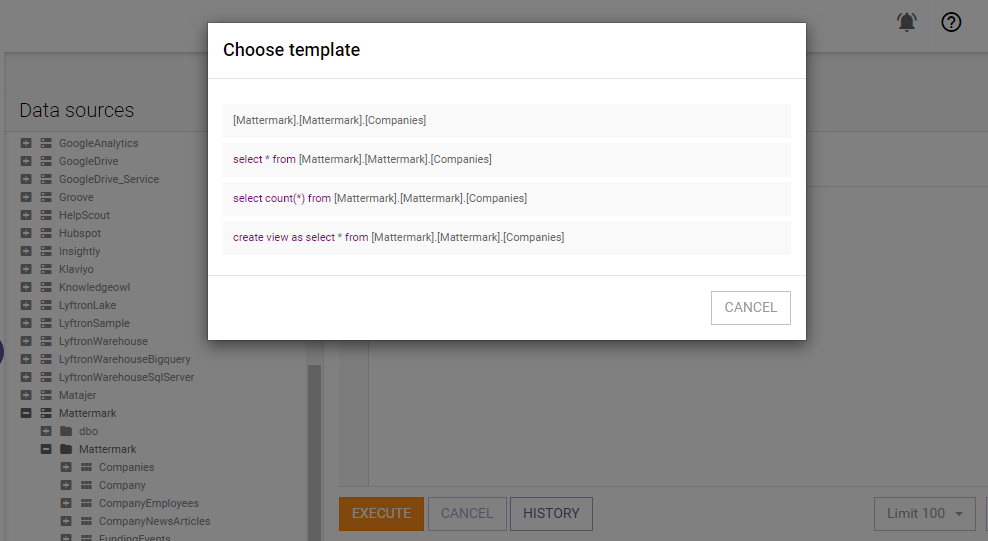
Task: Click the CompanyEmployees table icon
Action: coord(86,503)
